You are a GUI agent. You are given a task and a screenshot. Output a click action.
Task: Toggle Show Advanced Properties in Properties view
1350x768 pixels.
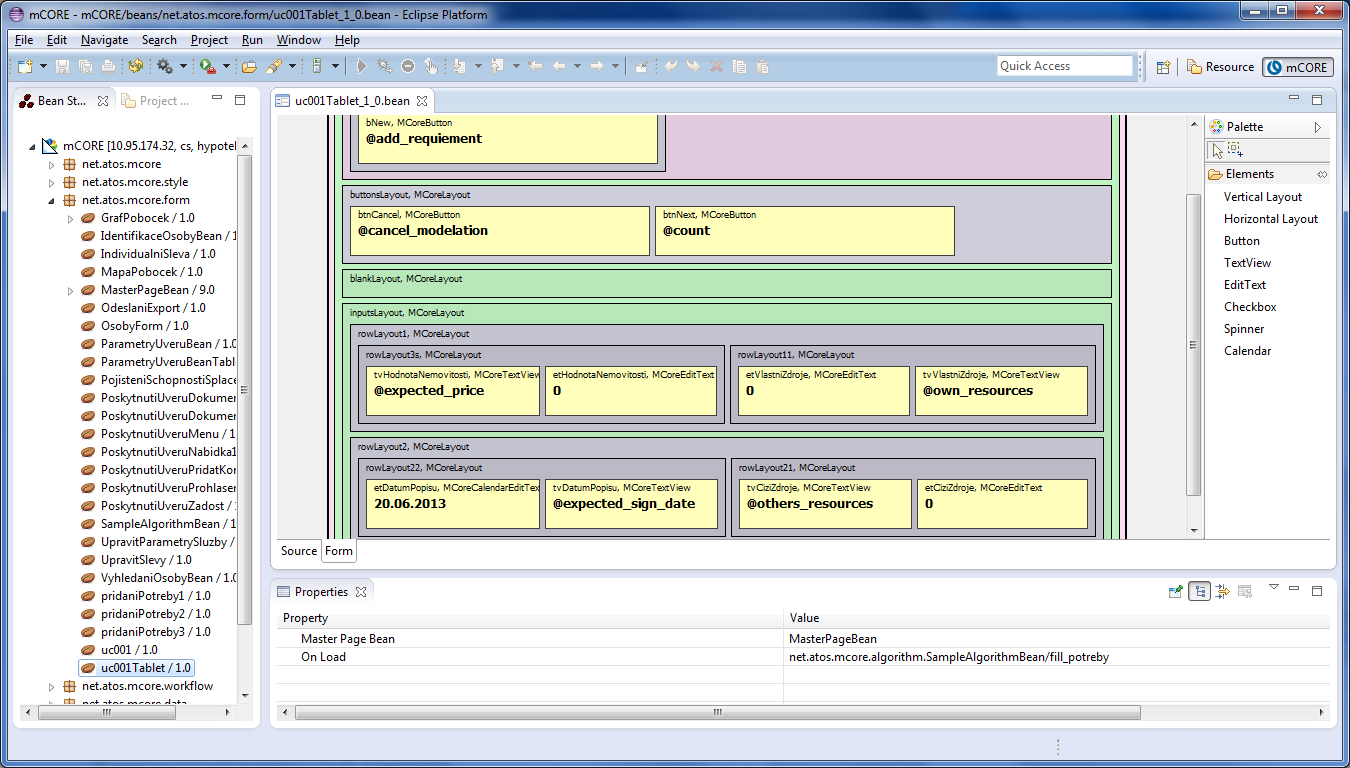tap(1222, 592)
